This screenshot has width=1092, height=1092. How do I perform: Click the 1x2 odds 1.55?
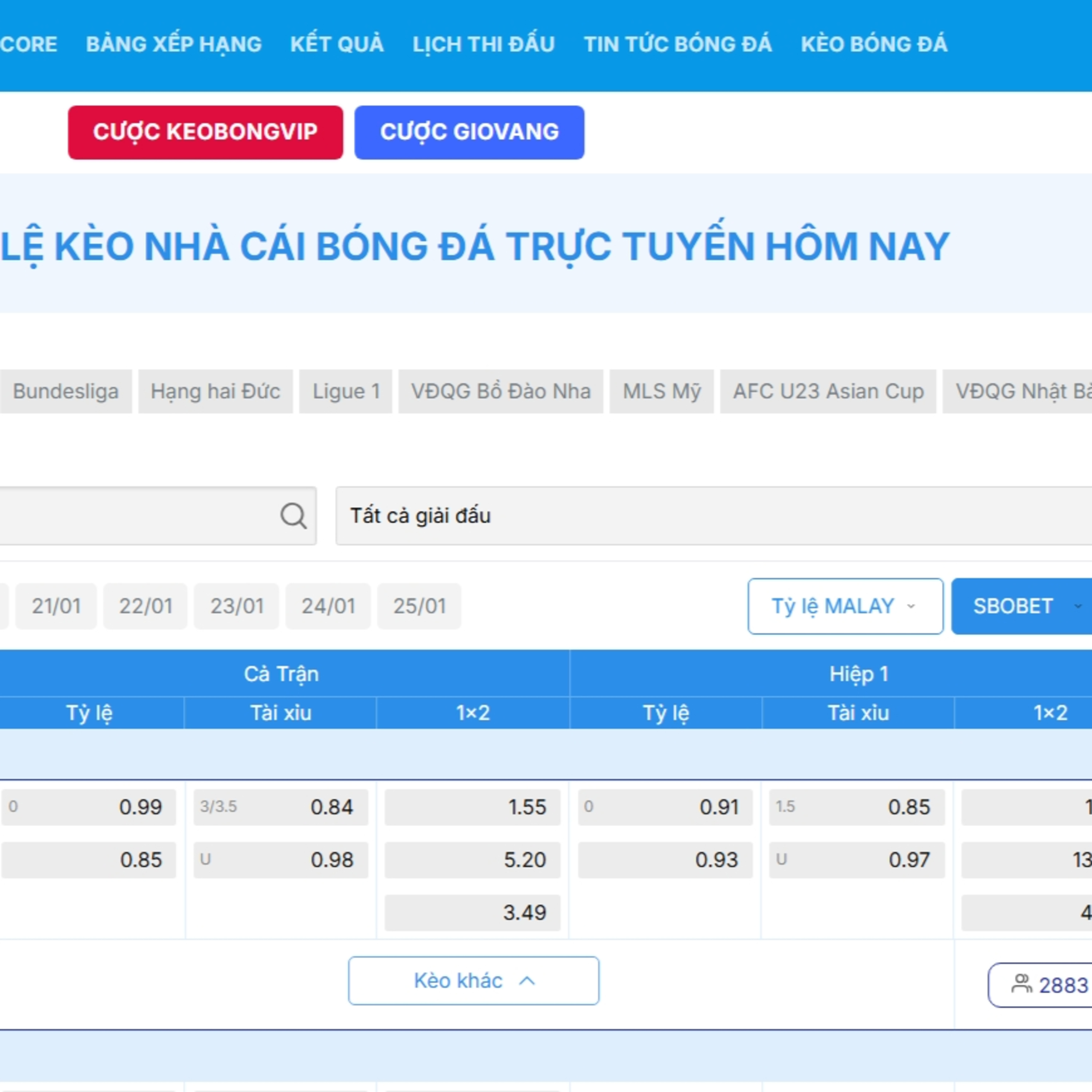(x=472, y=807)
